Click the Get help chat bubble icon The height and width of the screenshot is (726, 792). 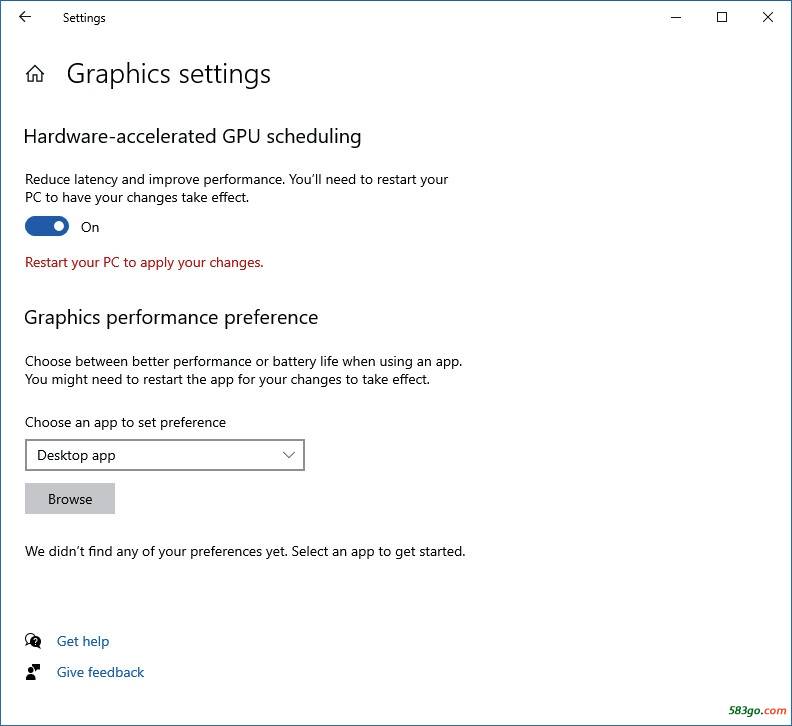[x=33, y=641]
